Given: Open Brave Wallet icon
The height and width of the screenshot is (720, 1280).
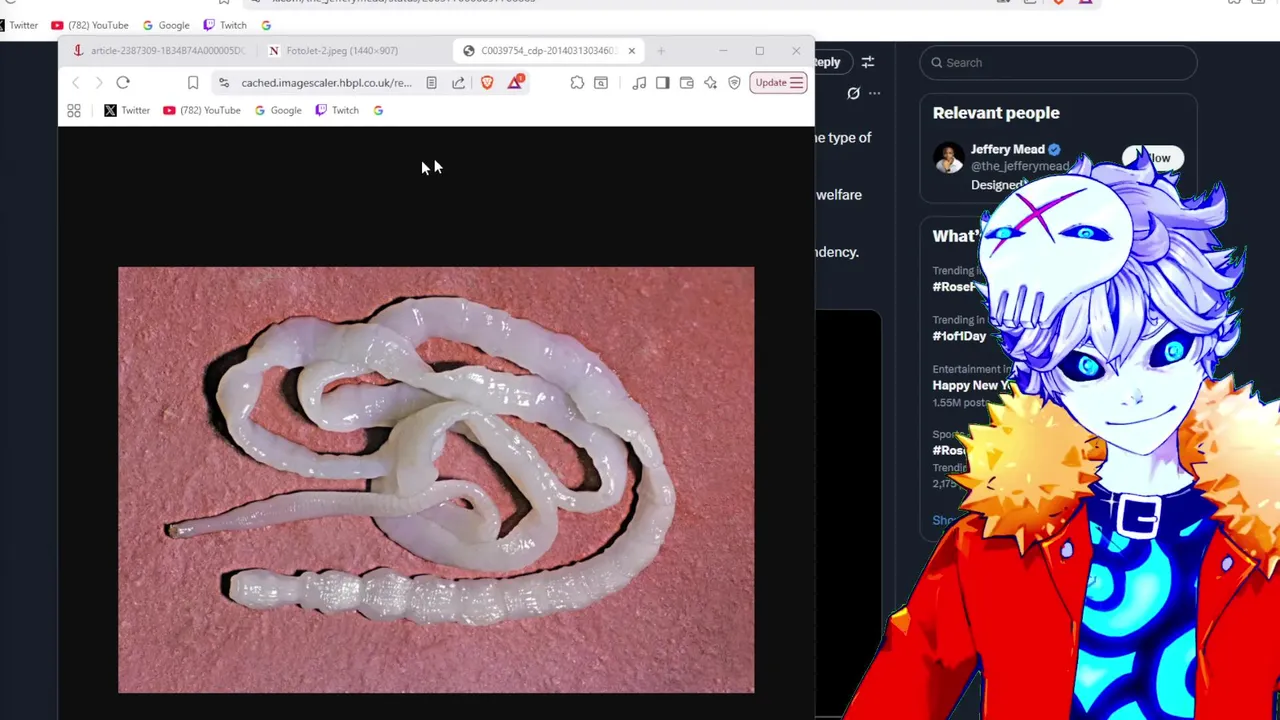Looking at the screenshot, I should pos(686,83).
